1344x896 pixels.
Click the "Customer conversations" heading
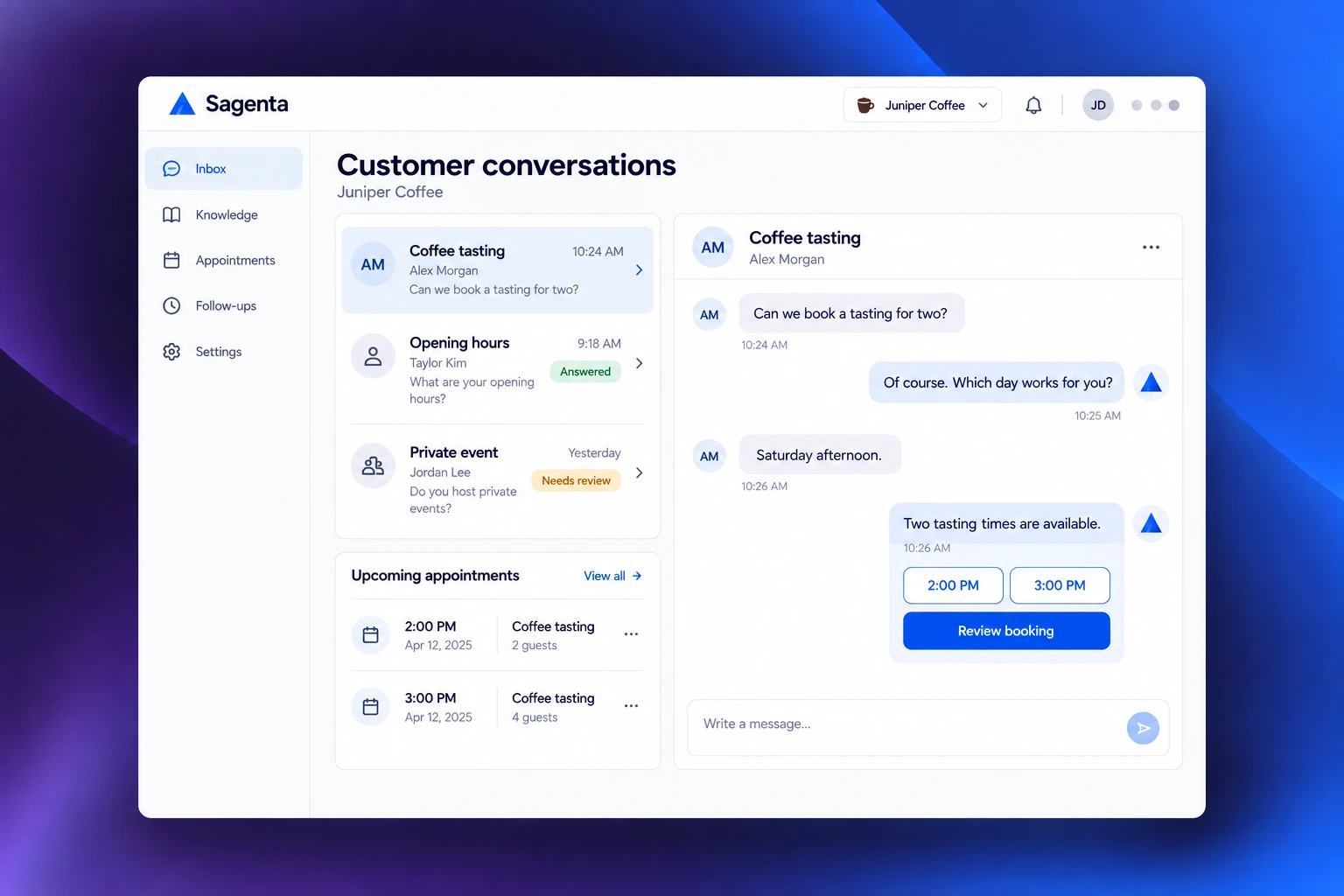point(507,165)
